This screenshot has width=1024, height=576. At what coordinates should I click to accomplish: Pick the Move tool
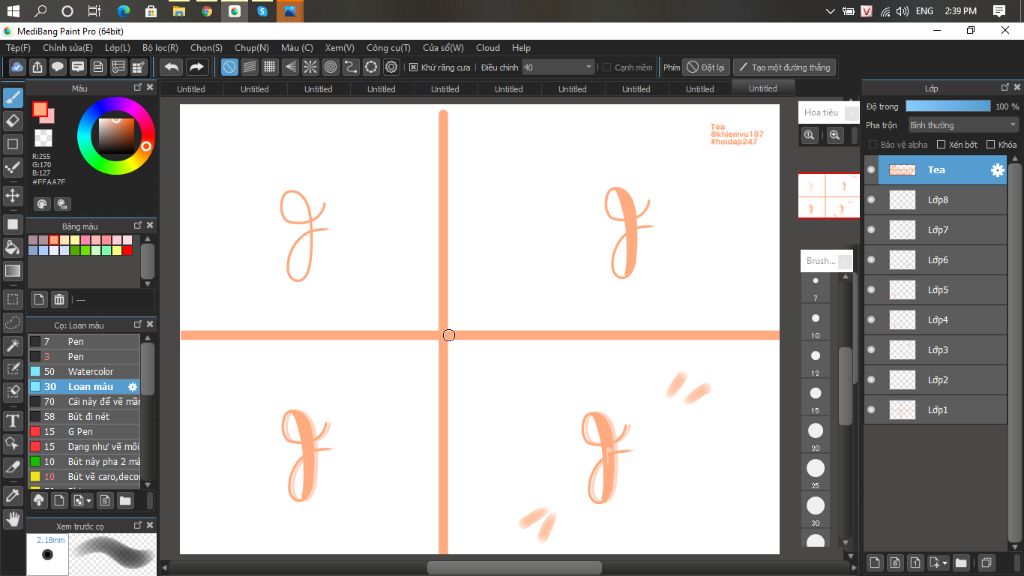[x=12, y=195]
